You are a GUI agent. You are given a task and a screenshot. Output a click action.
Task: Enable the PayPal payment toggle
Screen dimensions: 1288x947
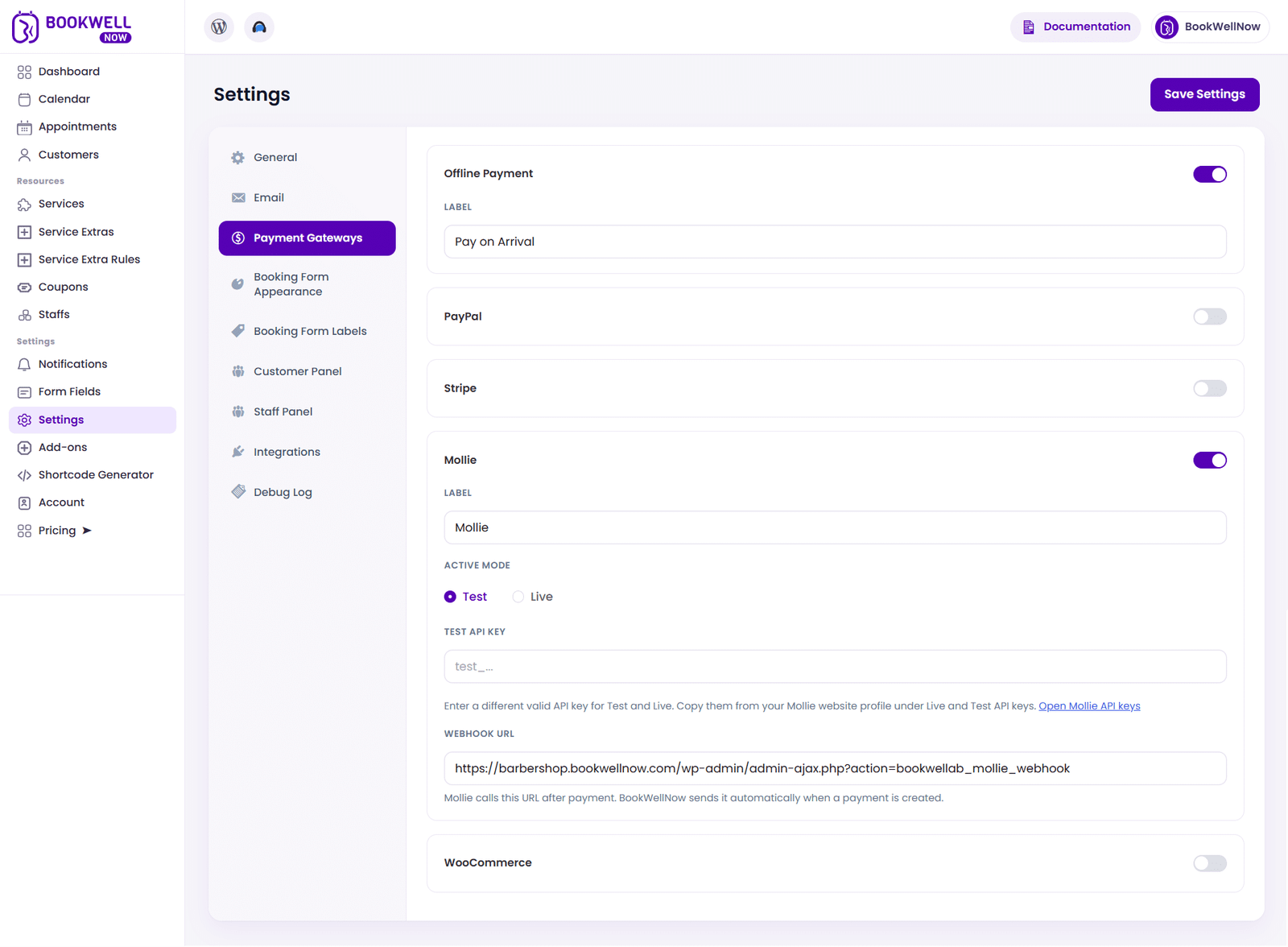pos(1209,316)
